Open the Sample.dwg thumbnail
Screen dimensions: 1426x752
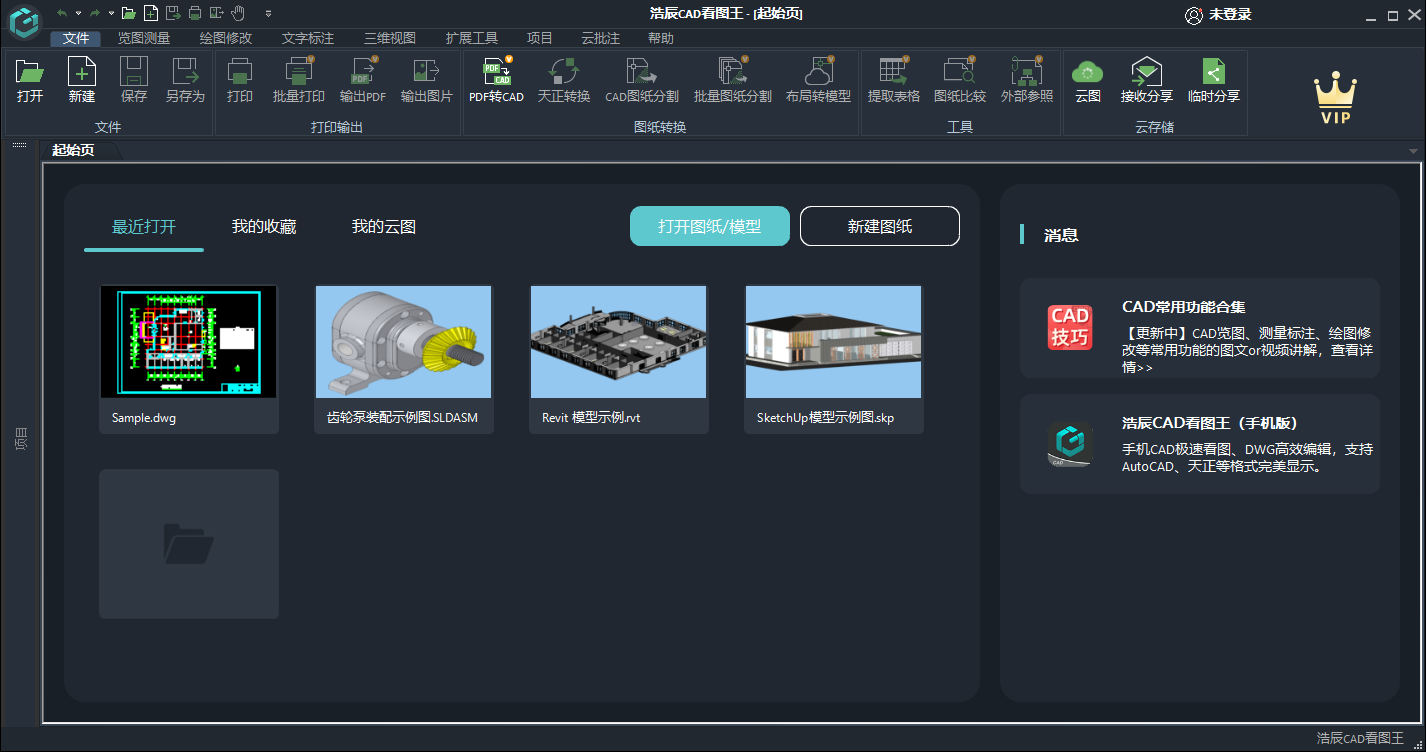pyautogui.click(x=188, y=342)
